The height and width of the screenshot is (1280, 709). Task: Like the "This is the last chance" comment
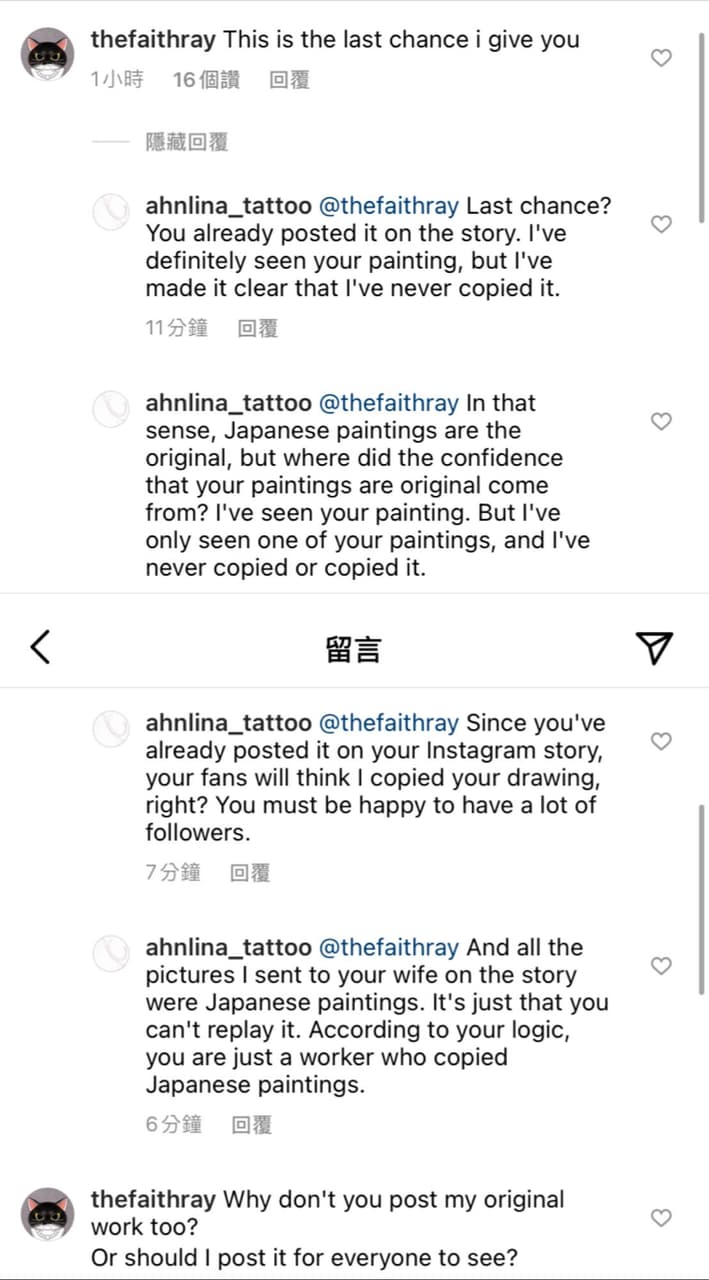pos(661,58)
